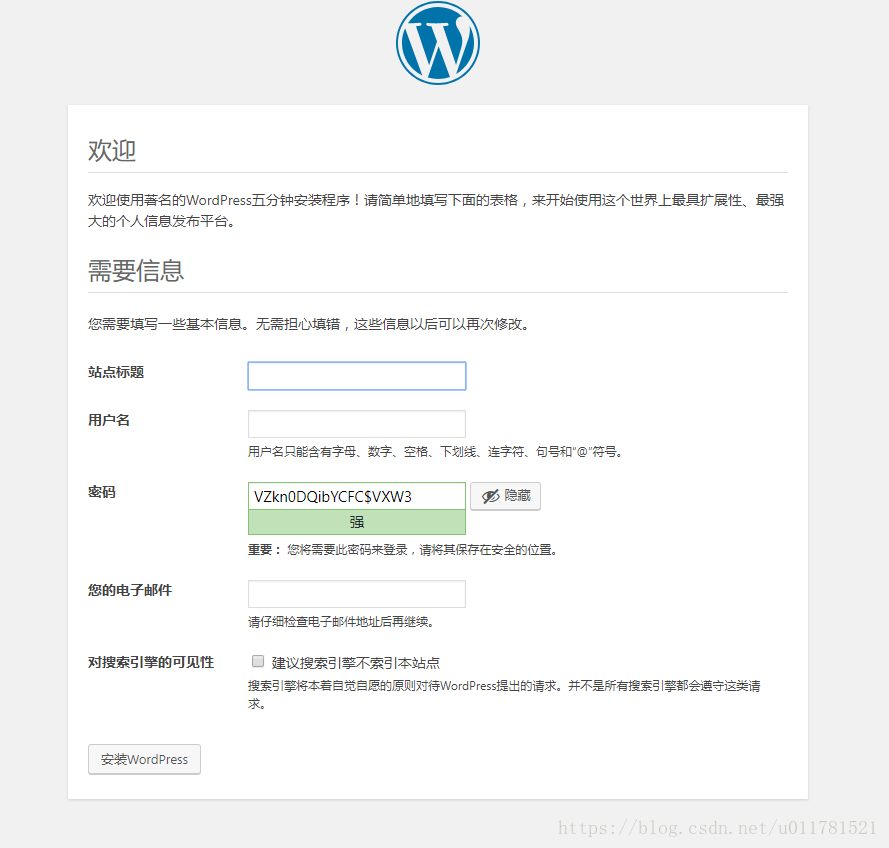This screenshot has height=848, width=889.
Task: Click the 对搜索引擎的可见性 label
Action: point(151,662)
